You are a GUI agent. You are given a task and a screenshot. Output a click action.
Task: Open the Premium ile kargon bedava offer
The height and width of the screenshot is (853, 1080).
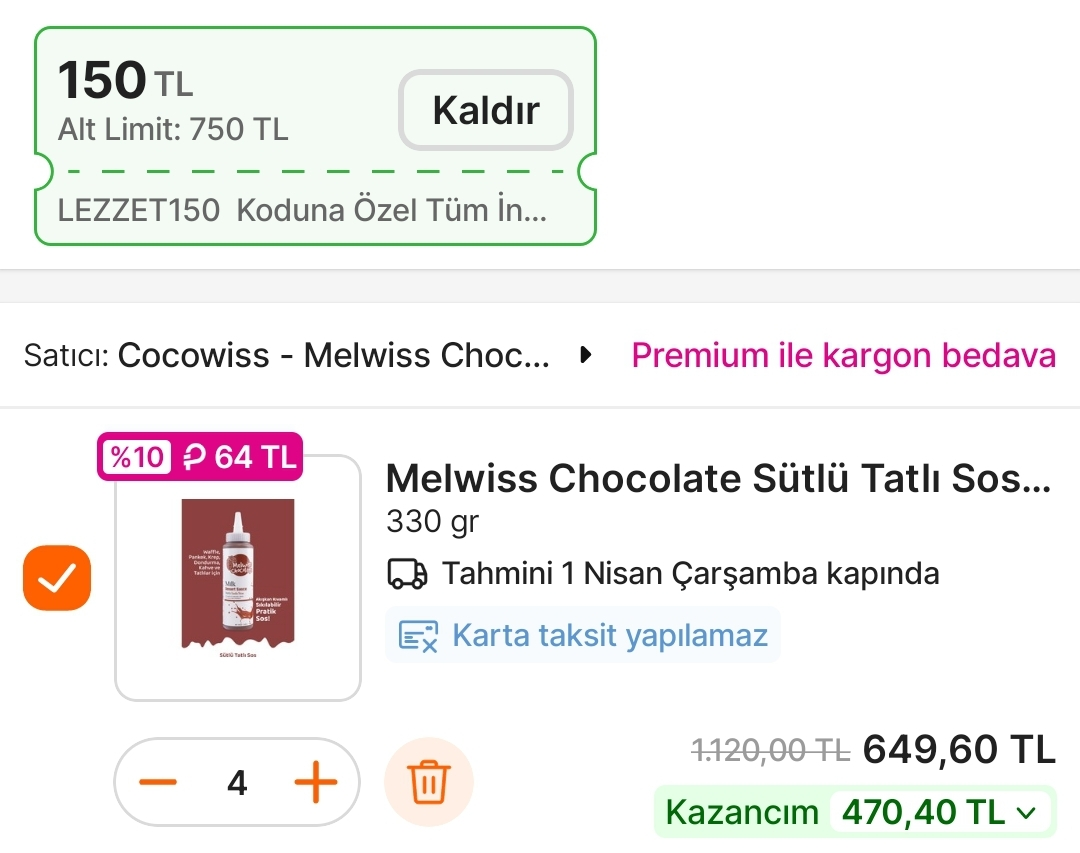pyautogui.click(x=843, y=355)
